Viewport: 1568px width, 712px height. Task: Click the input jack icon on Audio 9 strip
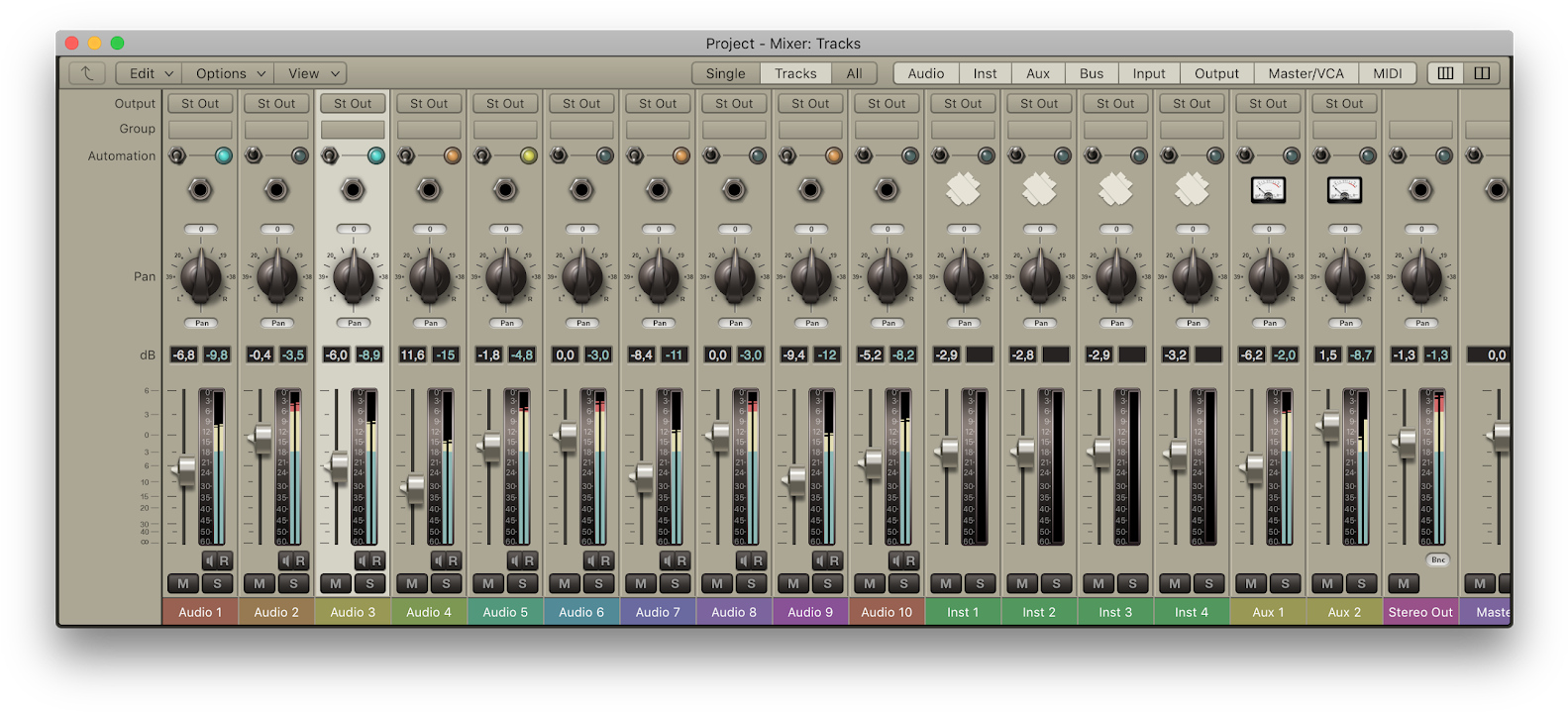point(810,189)
